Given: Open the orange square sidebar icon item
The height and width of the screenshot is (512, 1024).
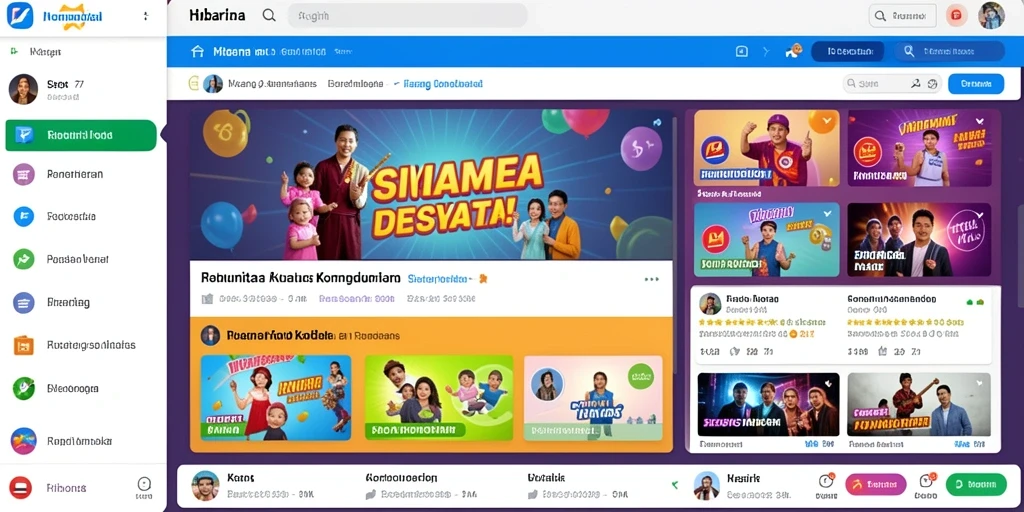Looking at the screenshot, I should point(24,345).
